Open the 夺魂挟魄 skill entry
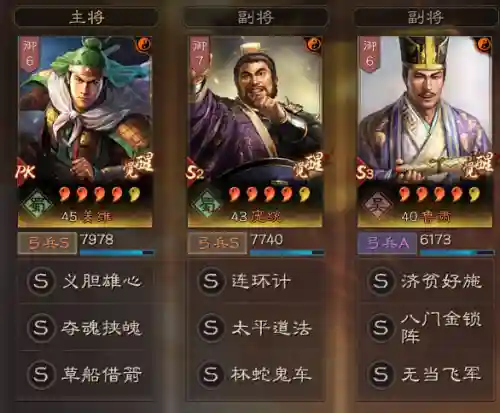The width and height of the screenshot is (500, 413). pyautogui.click(x=85, y=328)
